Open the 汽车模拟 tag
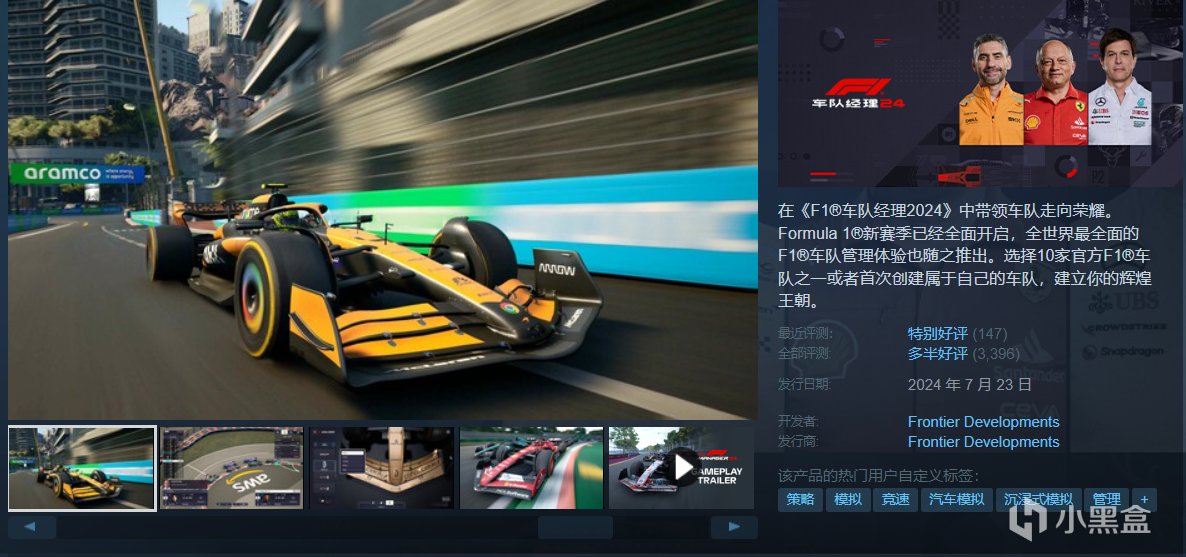 click(x=957, y=499)
